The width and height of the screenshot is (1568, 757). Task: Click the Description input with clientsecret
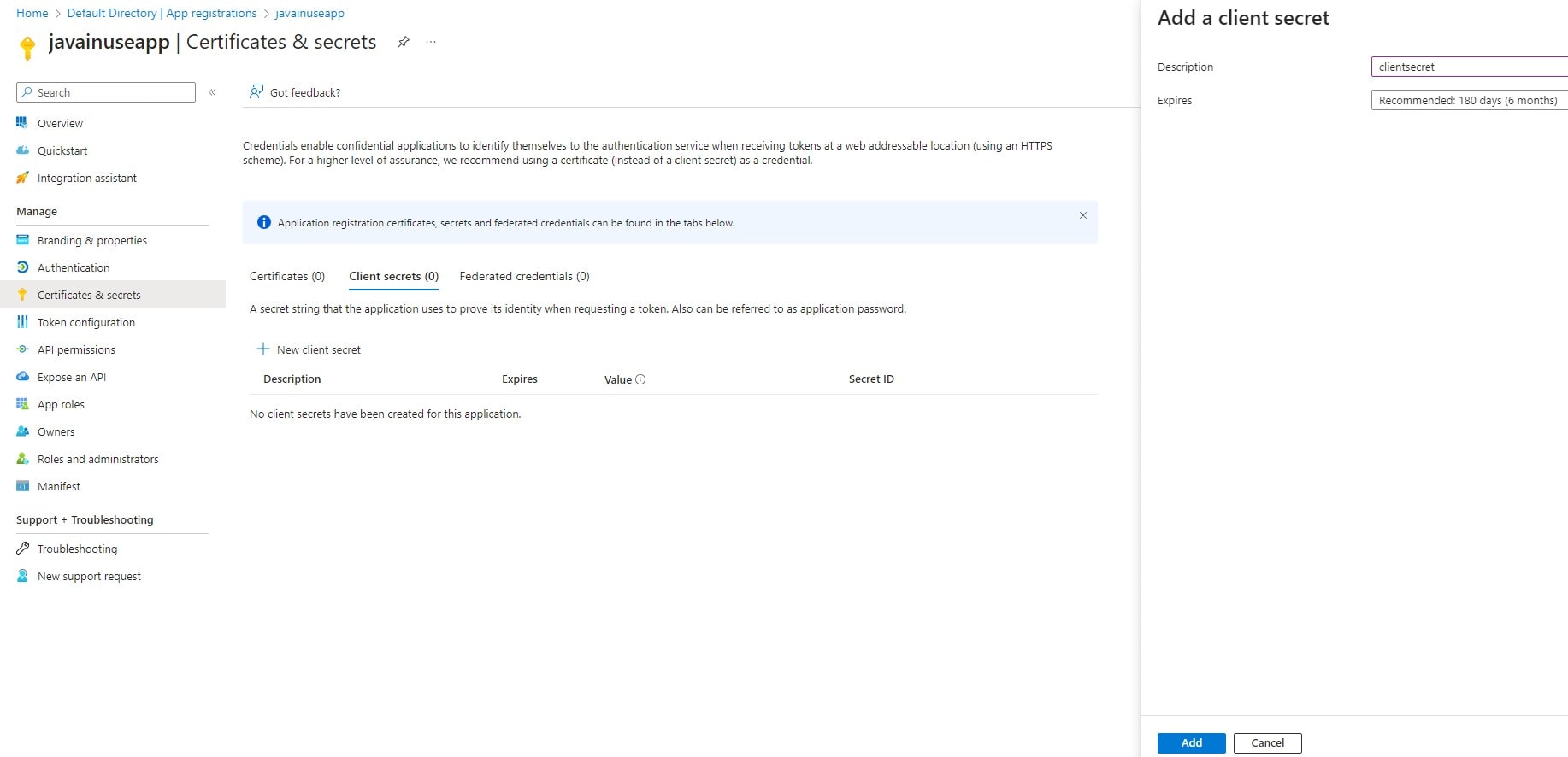coord(1469,67)
